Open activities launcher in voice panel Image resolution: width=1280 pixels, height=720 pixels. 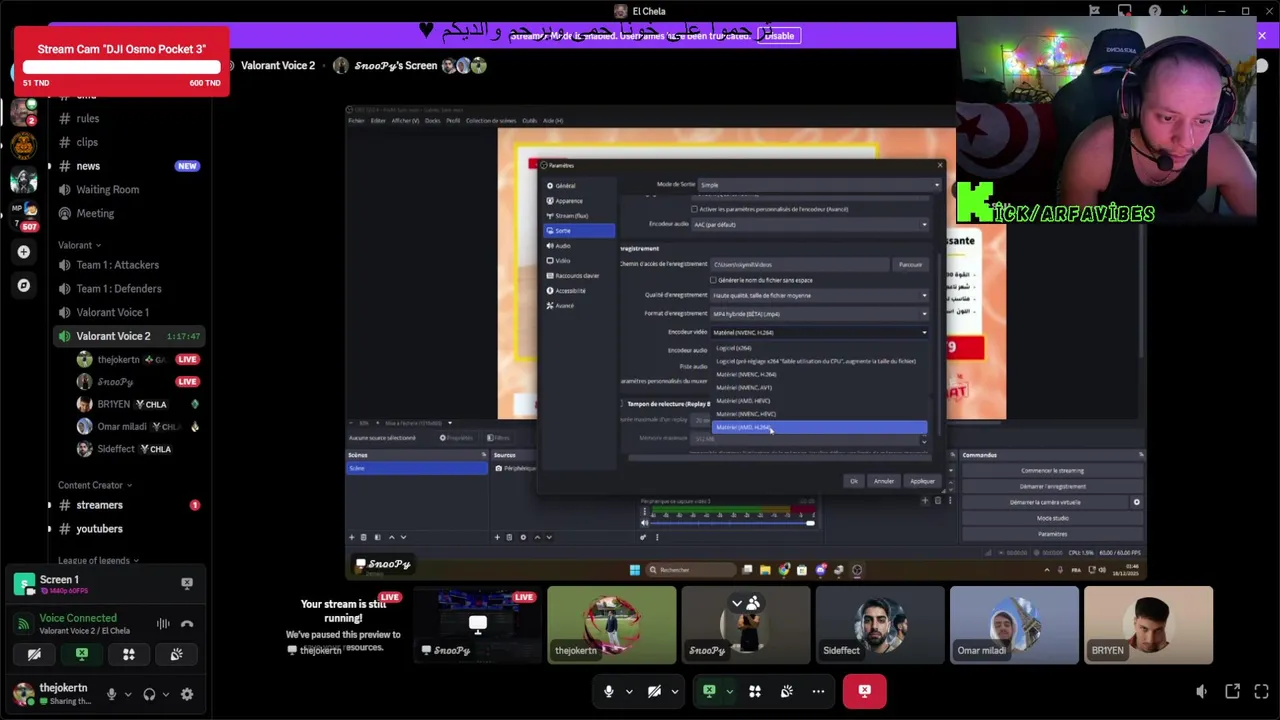[129, 654]
